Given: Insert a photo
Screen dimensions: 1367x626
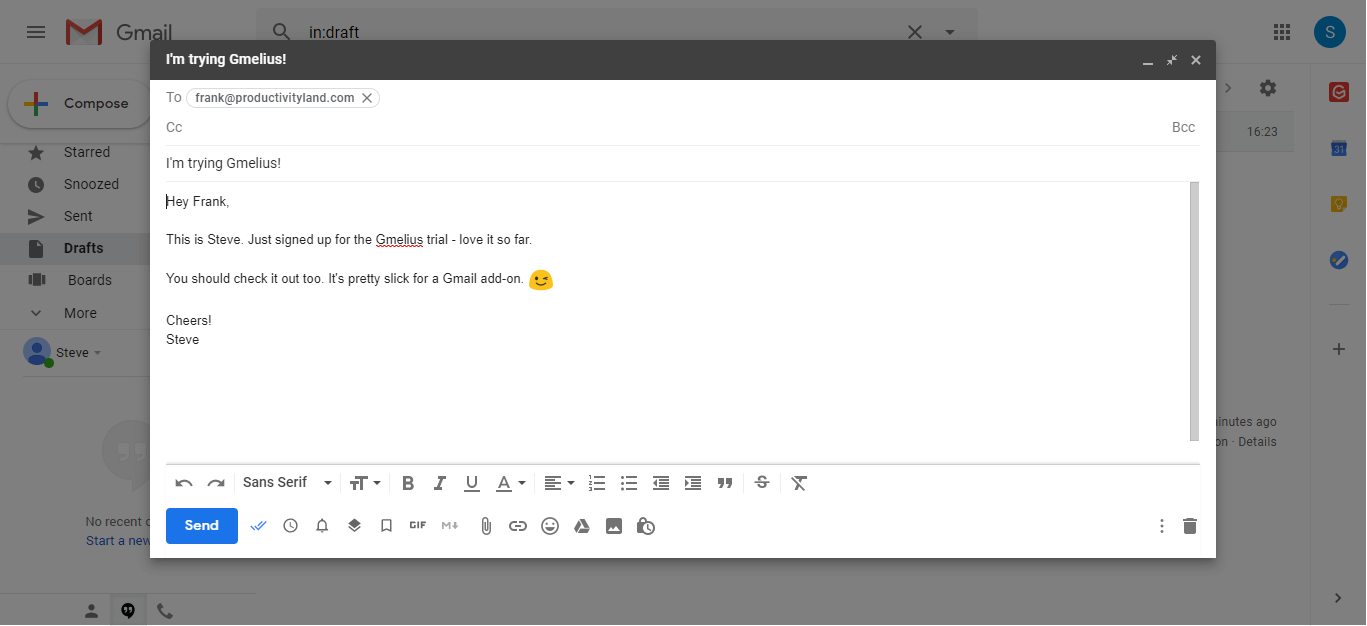Looking at the screenshot, I should 614,526.
